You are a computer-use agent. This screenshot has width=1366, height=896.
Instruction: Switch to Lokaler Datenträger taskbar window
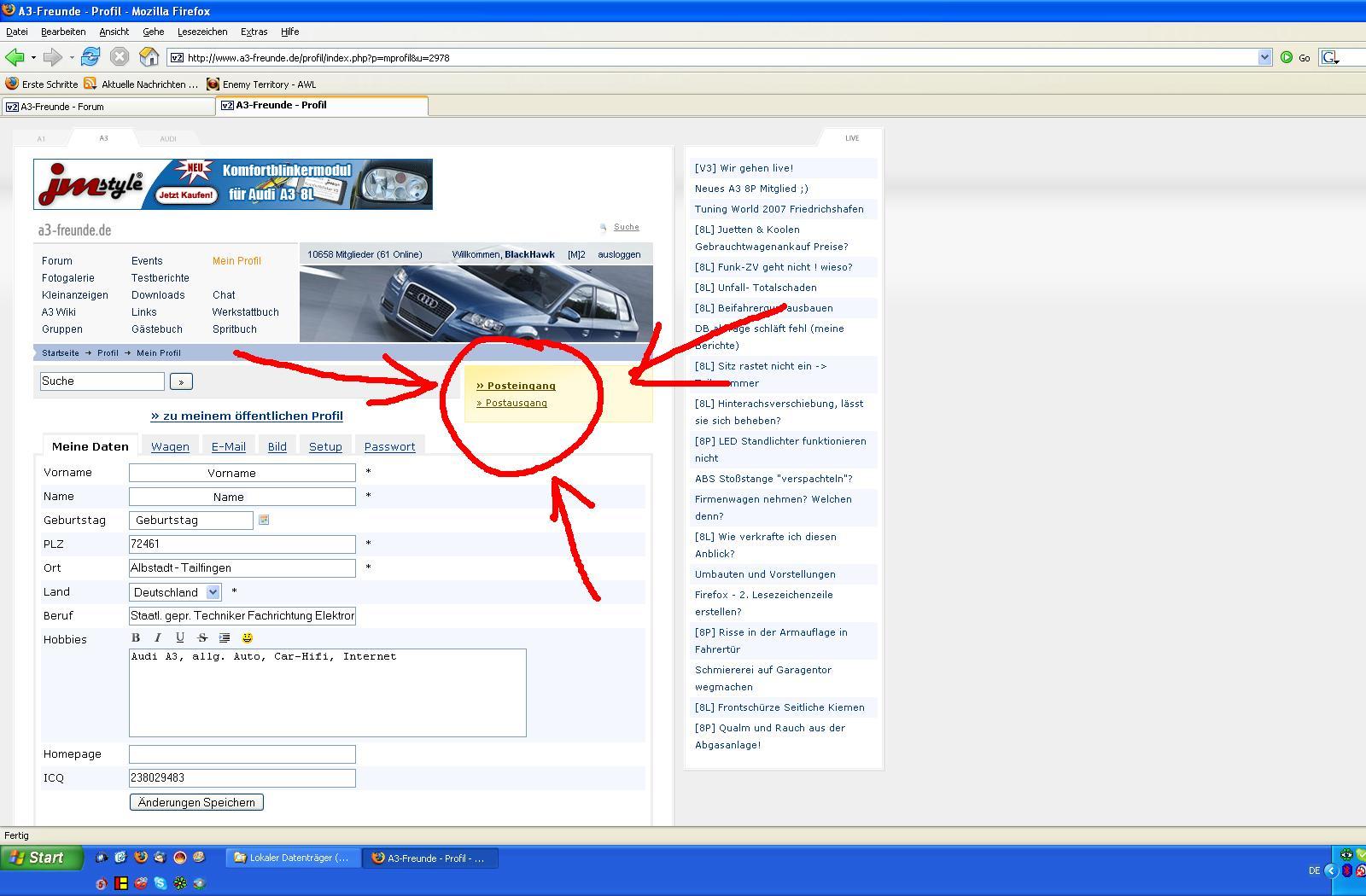click(292, 858)
